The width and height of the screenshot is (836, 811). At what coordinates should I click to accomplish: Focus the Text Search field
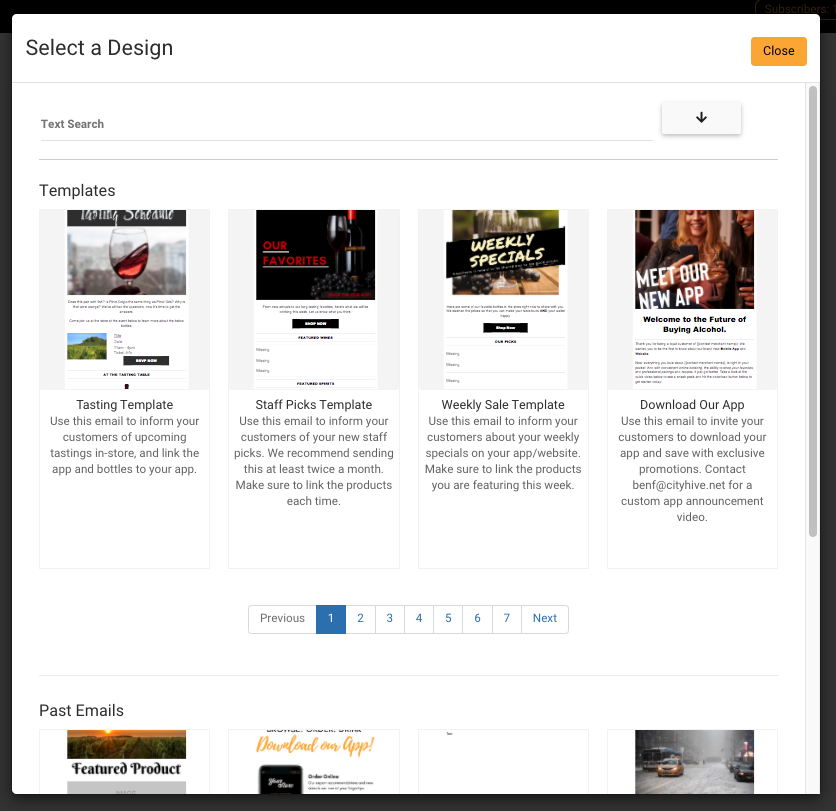(x=347, y=124)
